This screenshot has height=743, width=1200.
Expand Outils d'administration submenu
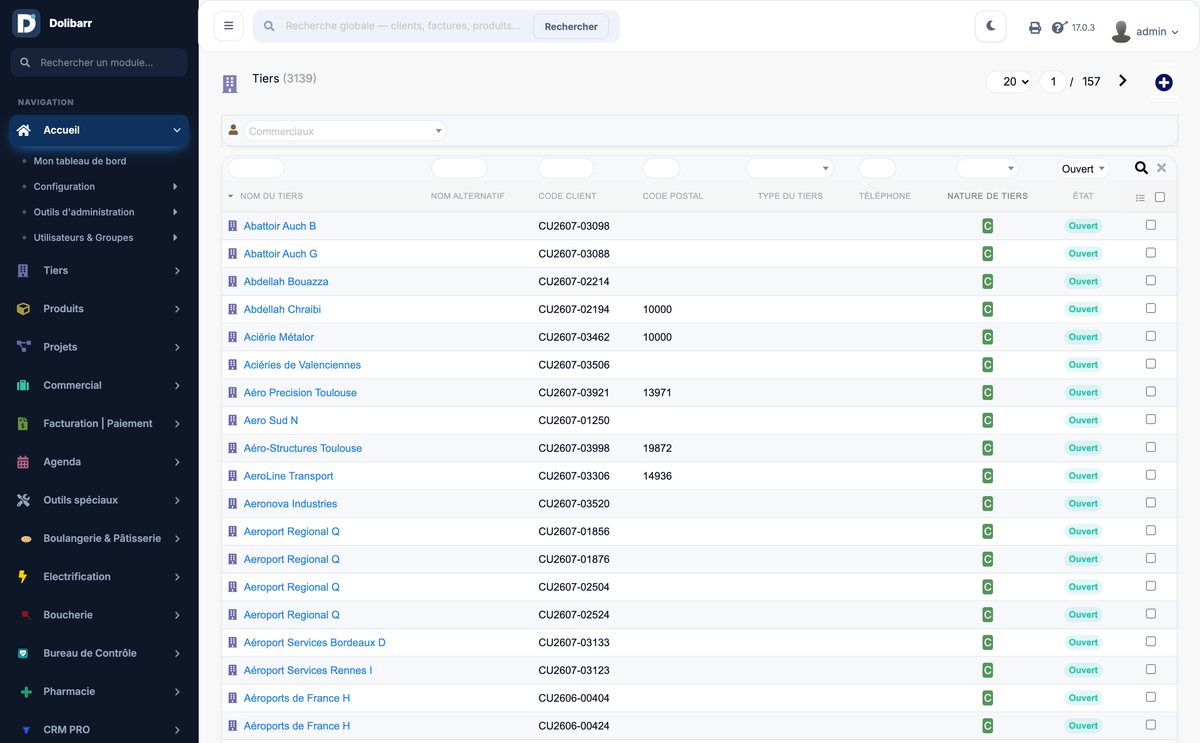175,212
